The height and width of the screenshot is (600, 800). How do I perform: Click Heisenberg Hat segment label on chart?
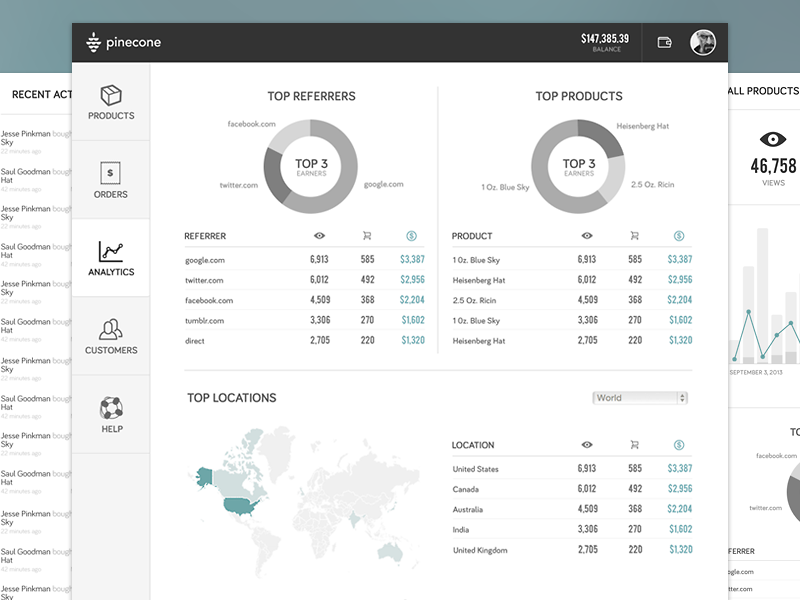[x=642, y=127]
